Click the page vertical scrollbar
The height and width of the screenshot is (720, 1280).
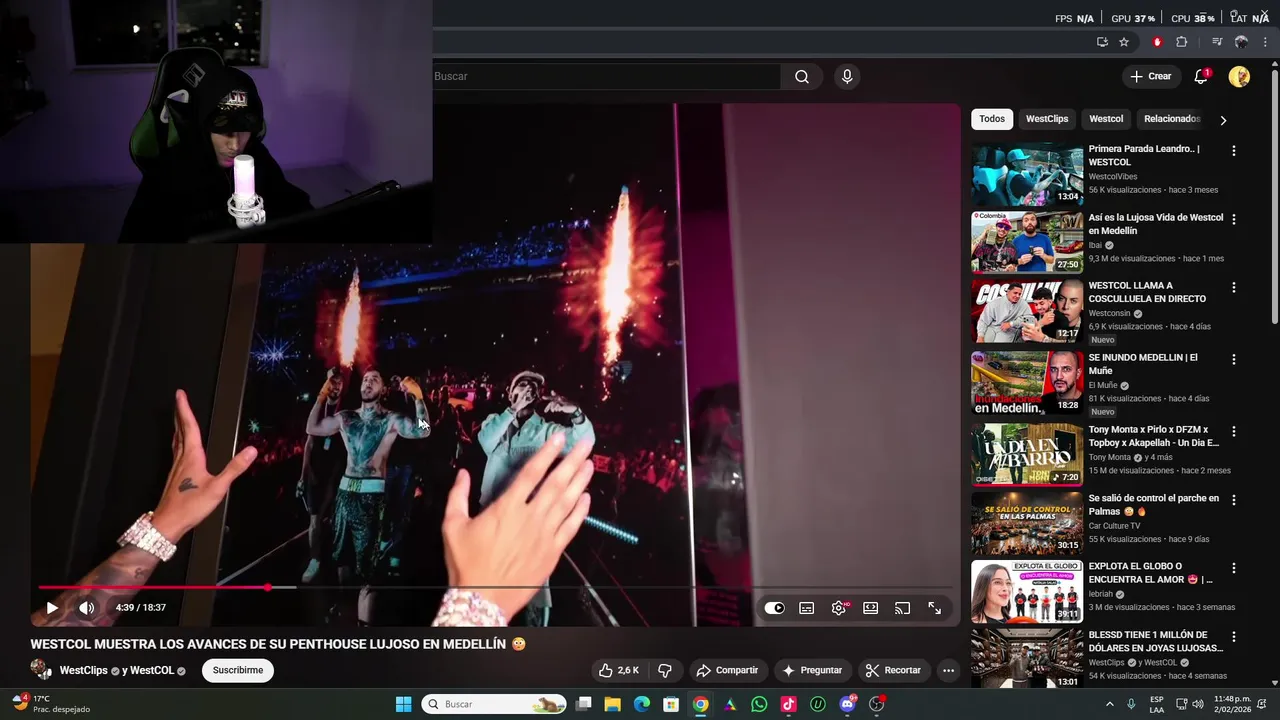coord(1275,195)
